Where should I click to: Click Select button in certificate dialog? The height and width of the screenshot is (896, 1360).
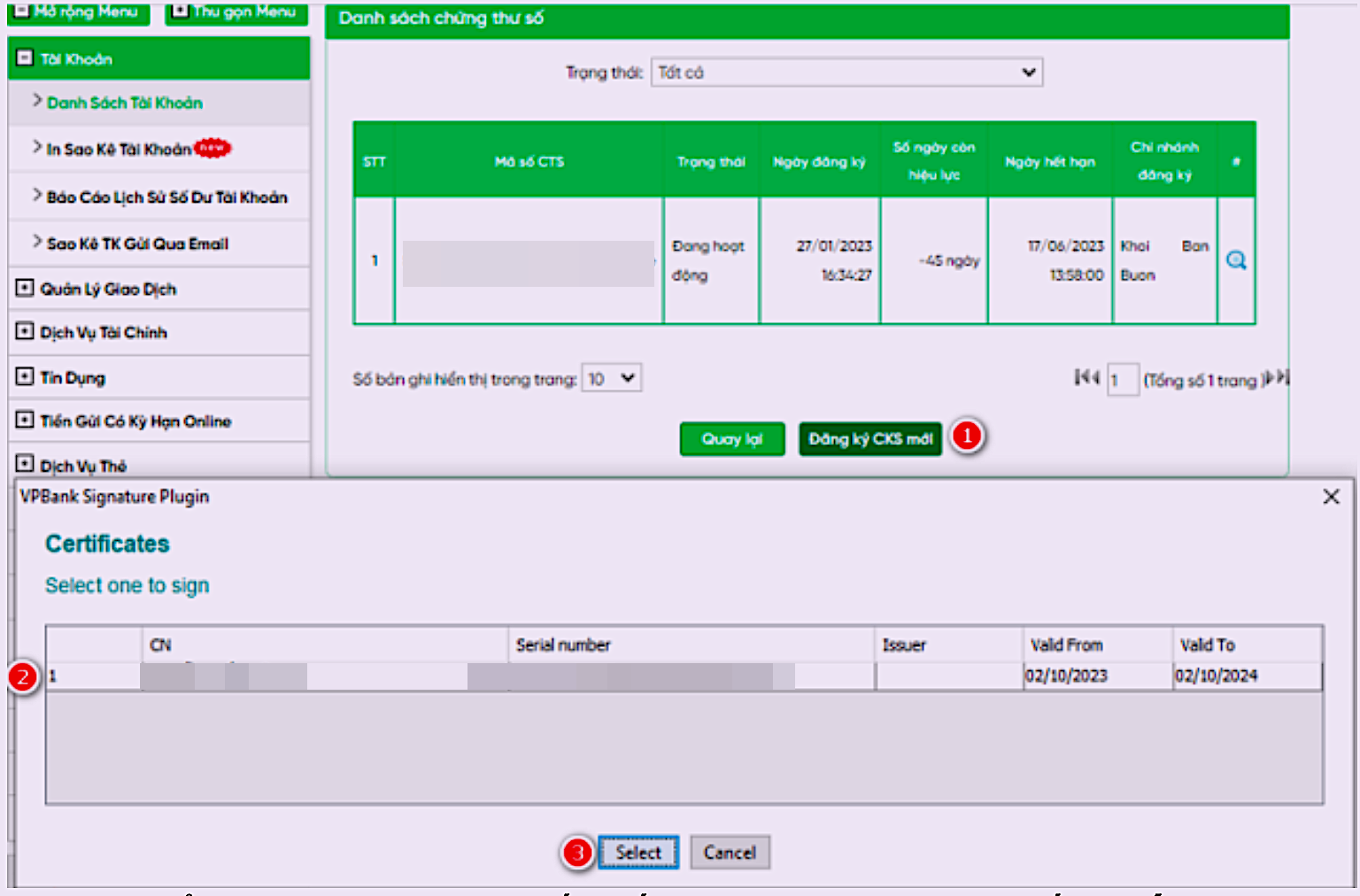pos(637,853)
